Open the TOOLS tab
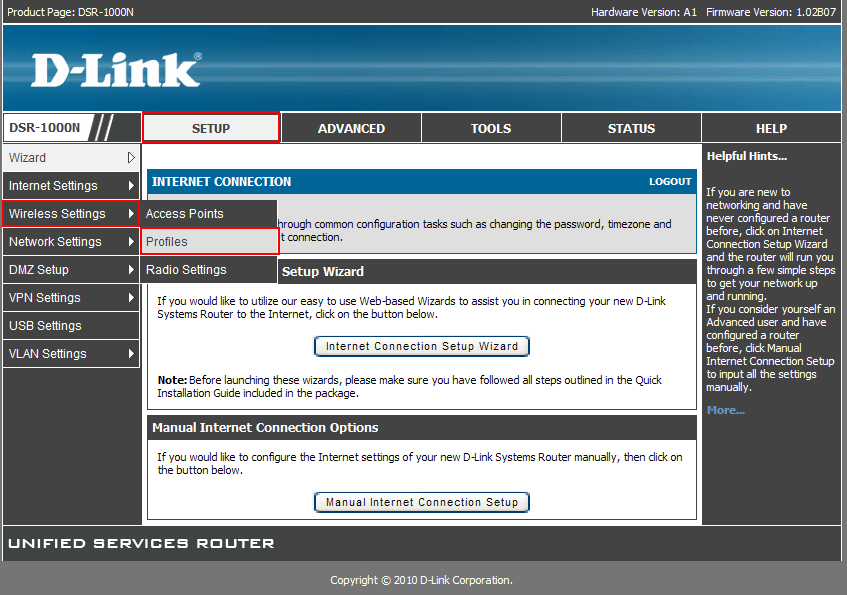This screenshot has height=595, width=847. pos(491,128)
